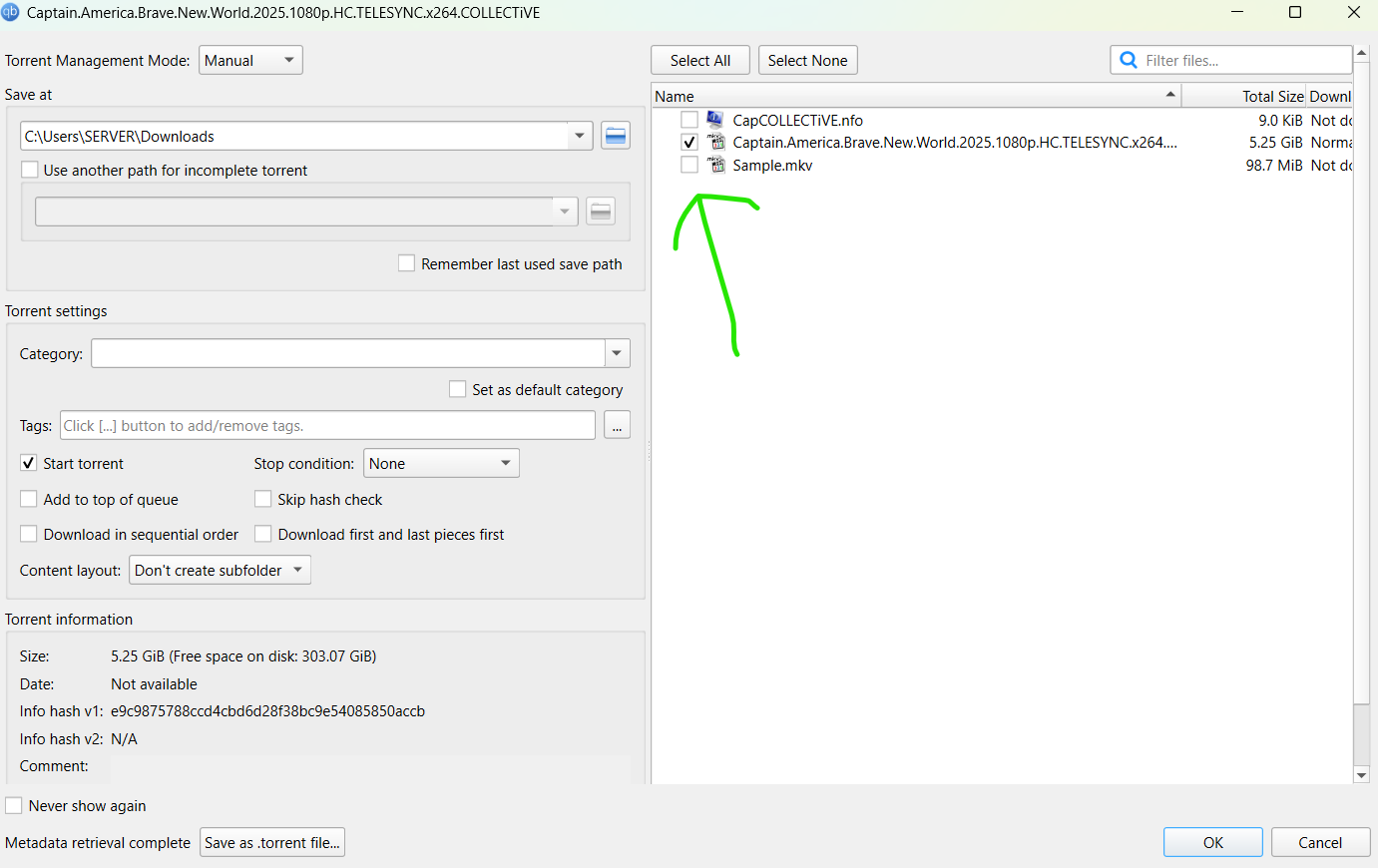This screenshot has height=868, width=1378.
Task: Uncheck the Captain.America movie file checkbox
Action: pyautogui.click(x=689, y=143)
